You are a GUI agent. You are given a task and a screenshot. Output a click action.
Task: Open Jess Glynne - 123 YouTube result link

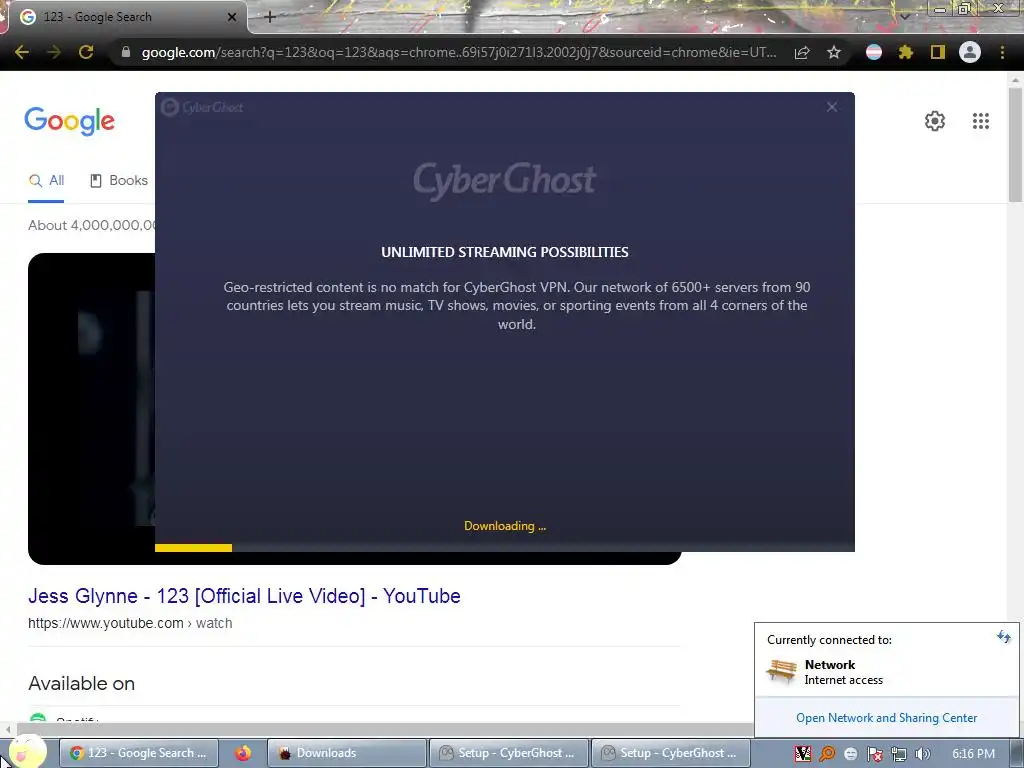pos(244,596)
